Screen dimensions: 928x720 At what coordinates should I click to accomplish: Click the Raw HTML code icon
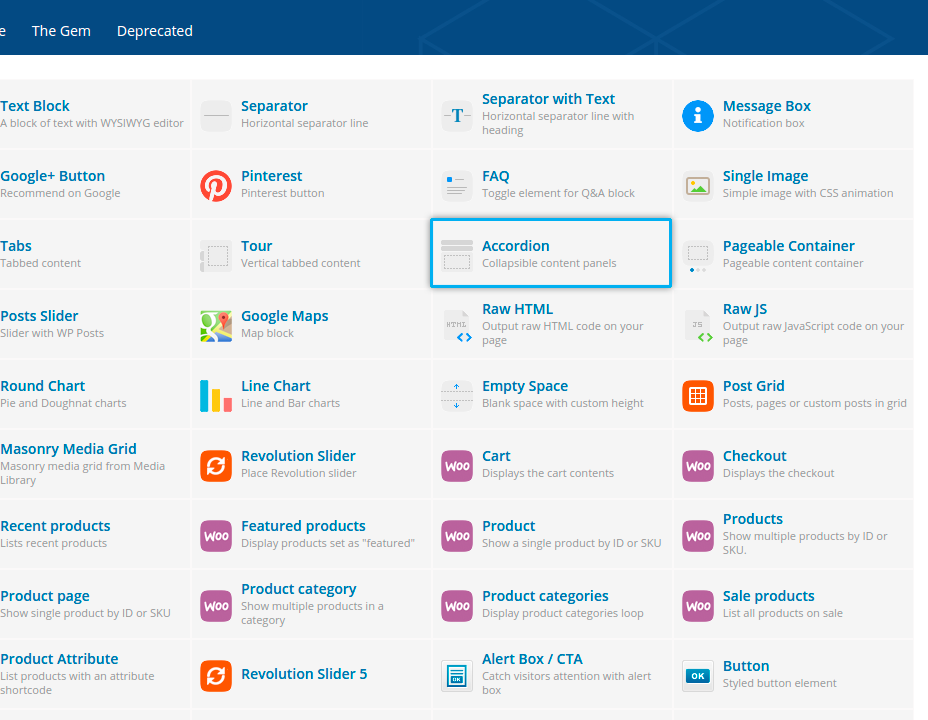pyautogui.click(x=457, y=326)
